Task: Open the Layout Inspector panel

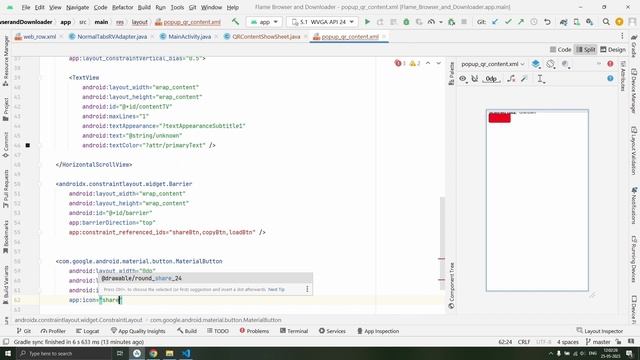Action: point(600,331)
